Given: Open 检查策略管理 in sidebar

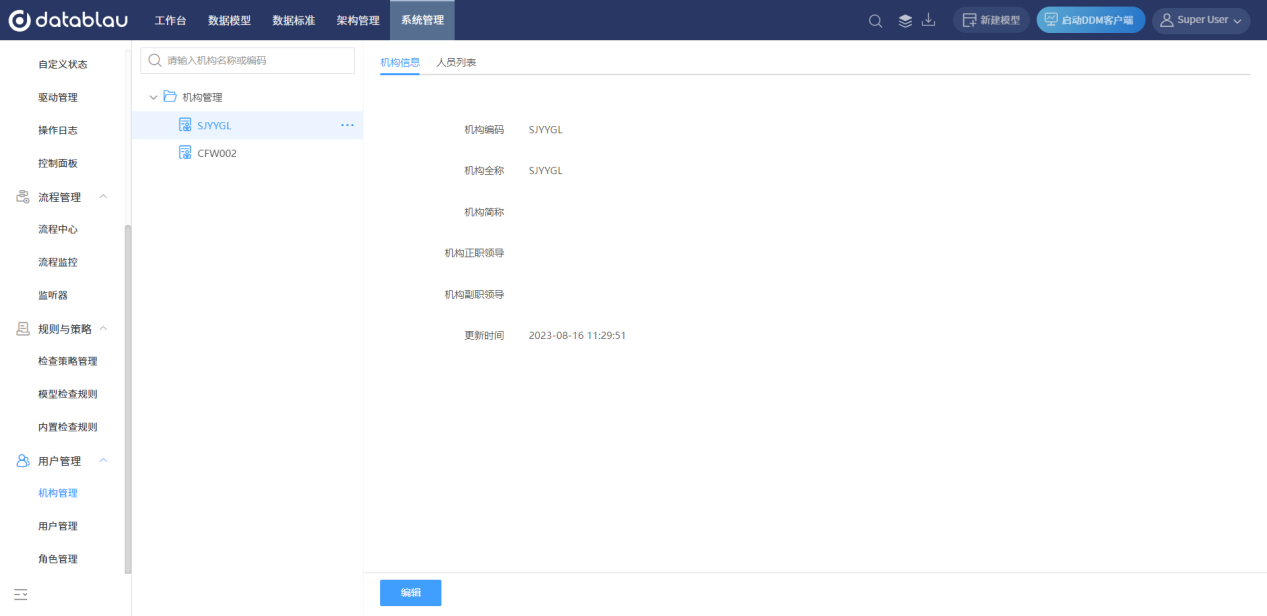Looking at the screenshot, I should pyautogui.click(x=68, y=361).
